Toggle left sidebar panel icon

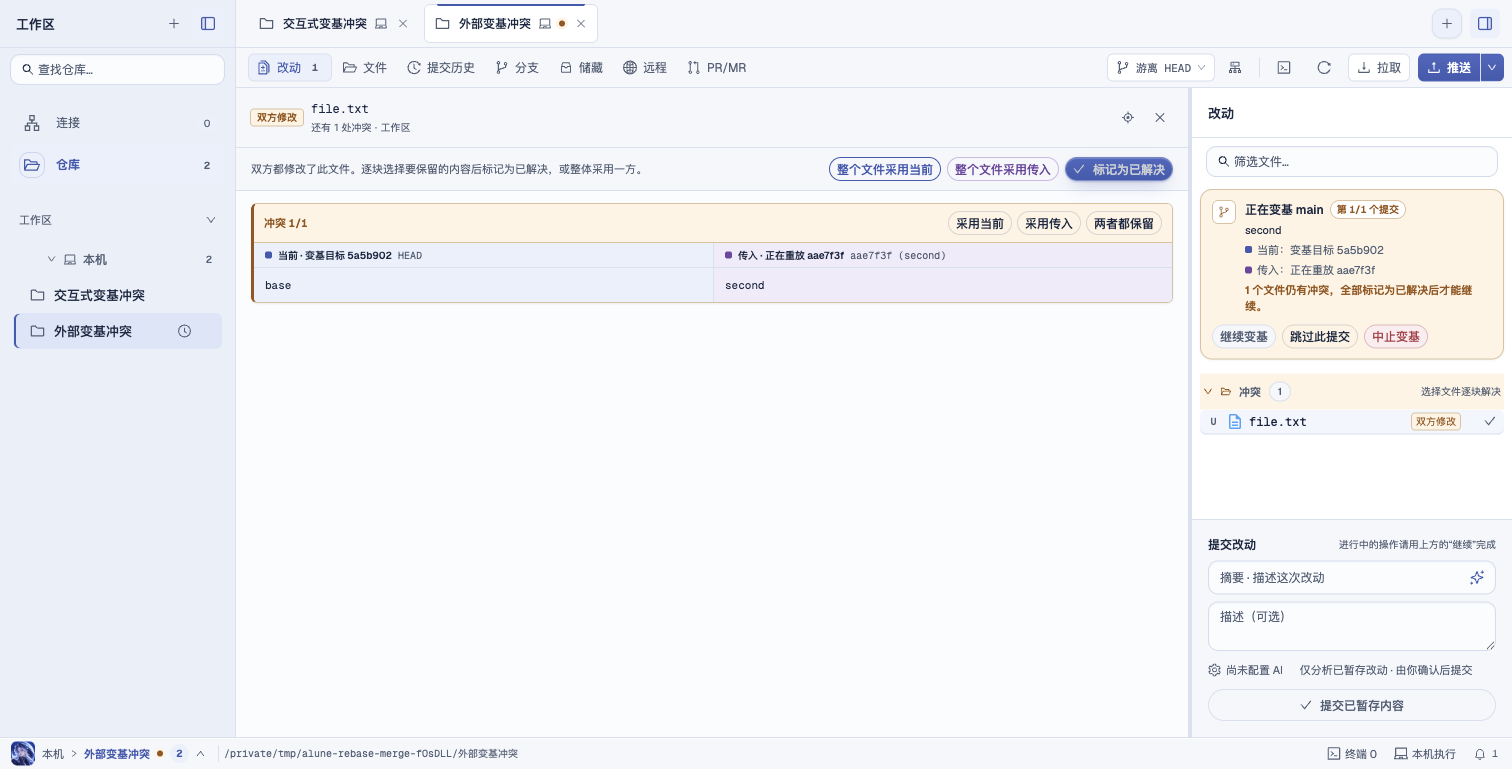(208, 23)
